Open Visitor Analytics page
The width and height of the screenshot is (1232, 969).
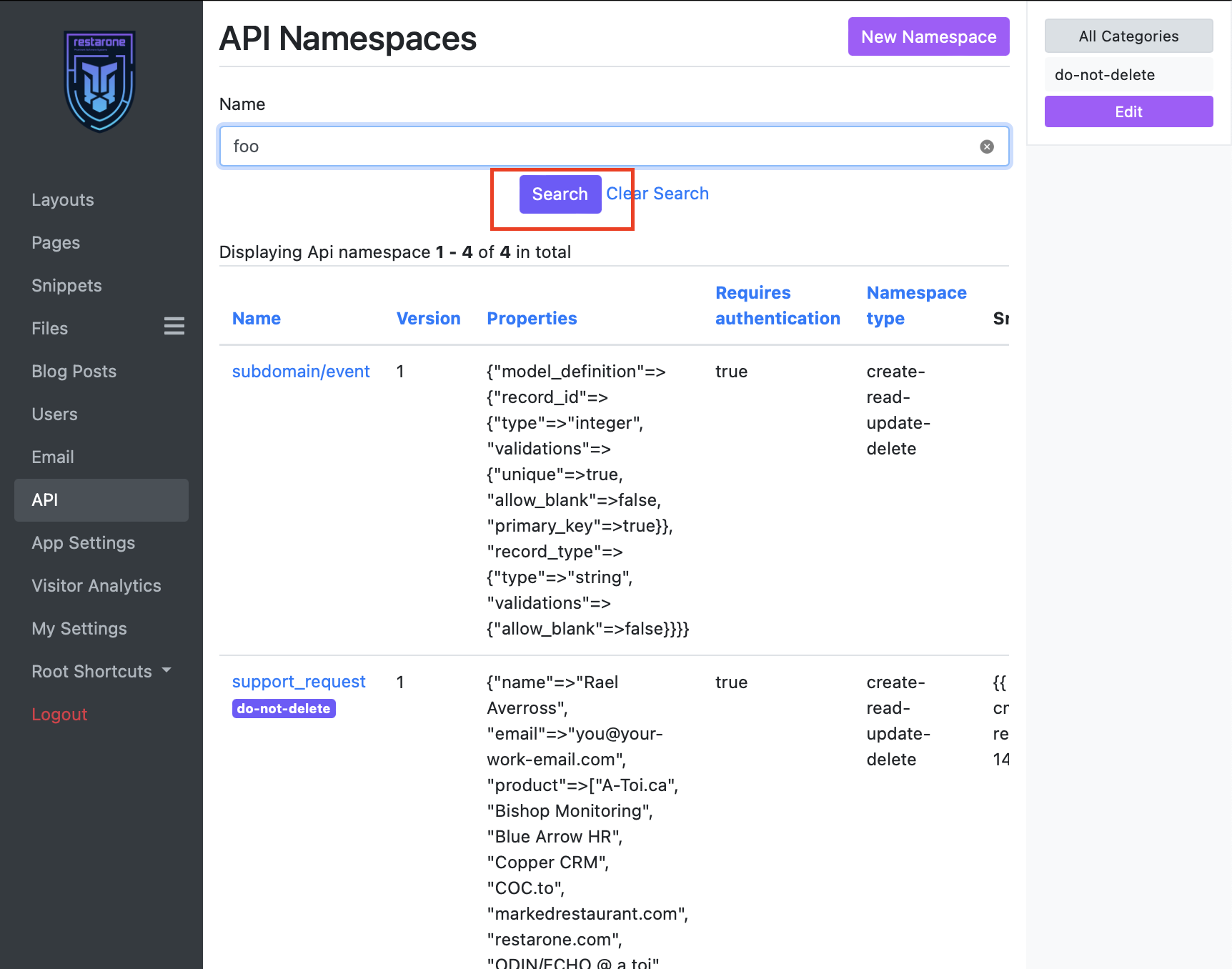click(96, 586)
